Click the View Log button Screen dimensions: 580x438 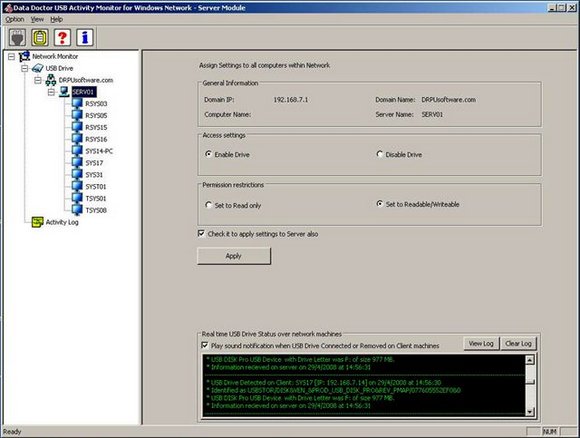481,344
